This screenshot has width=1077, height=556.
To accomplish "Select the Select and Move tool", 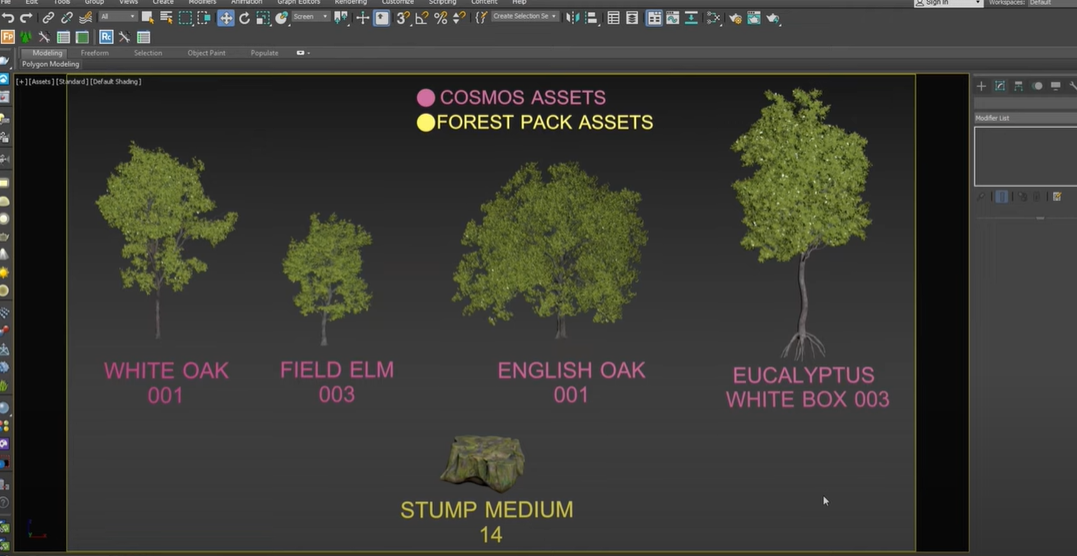I will [x=226, y=18].
